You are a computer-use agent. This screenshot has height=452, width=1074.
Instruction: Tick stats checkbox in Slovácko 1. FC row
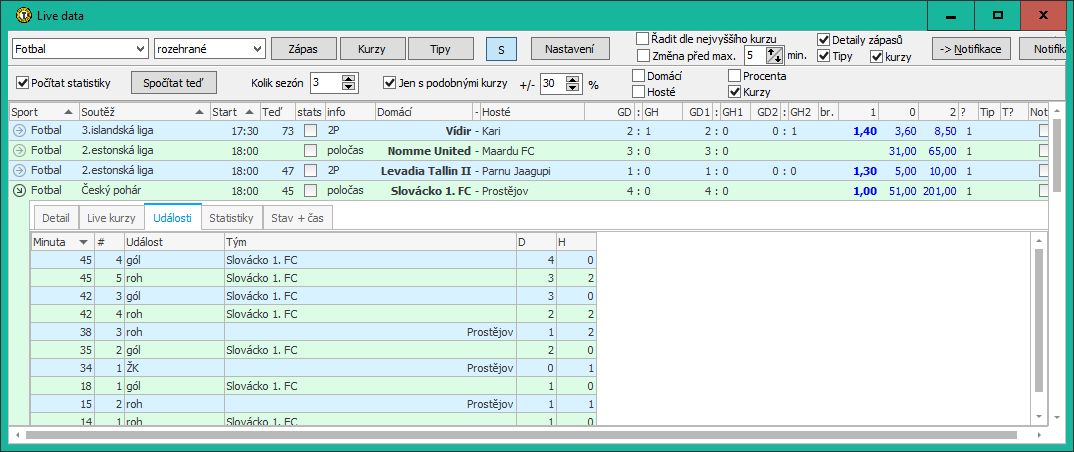pos(310,190)
